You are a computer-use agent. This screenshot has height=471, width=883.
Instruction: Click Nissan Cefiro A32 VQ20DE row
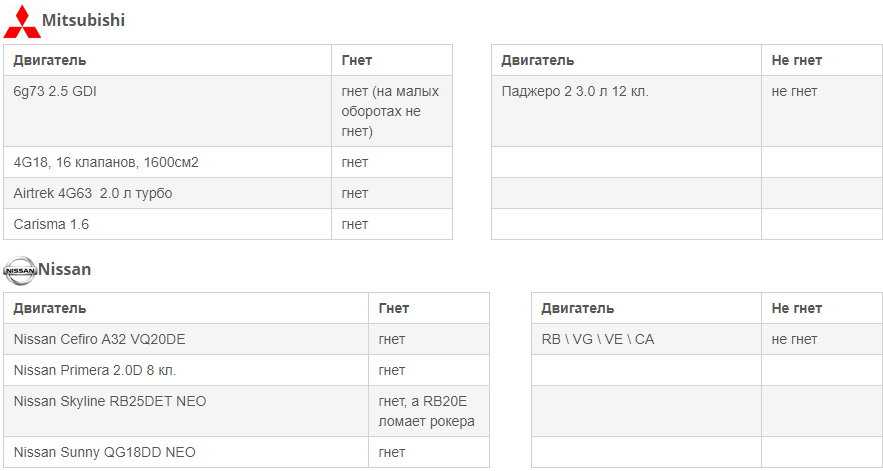click(x=246, y=339)
